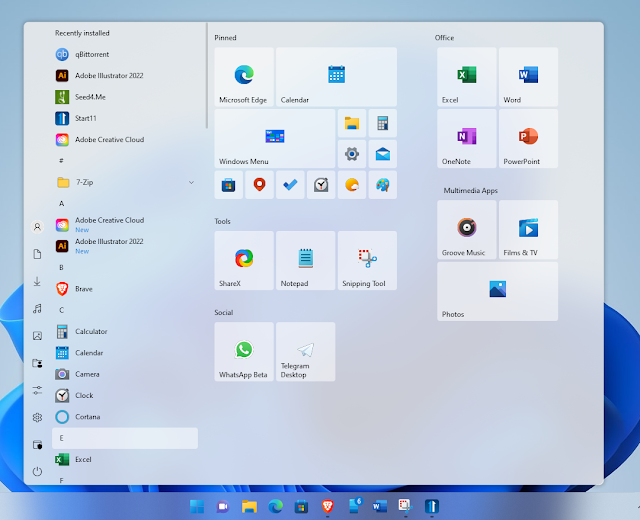
Task: Open Start11 in the app list
Action: (125, 118)
